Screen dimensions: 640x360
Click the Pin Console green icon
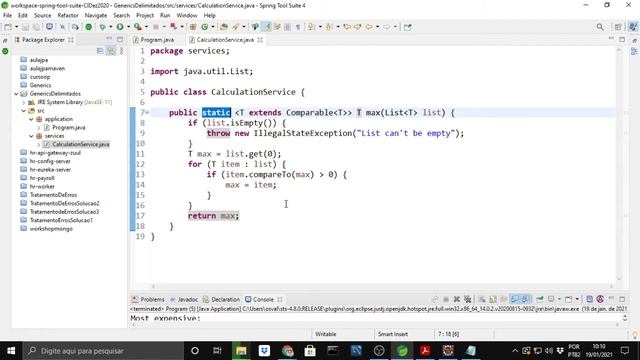[x=540, y=299]
